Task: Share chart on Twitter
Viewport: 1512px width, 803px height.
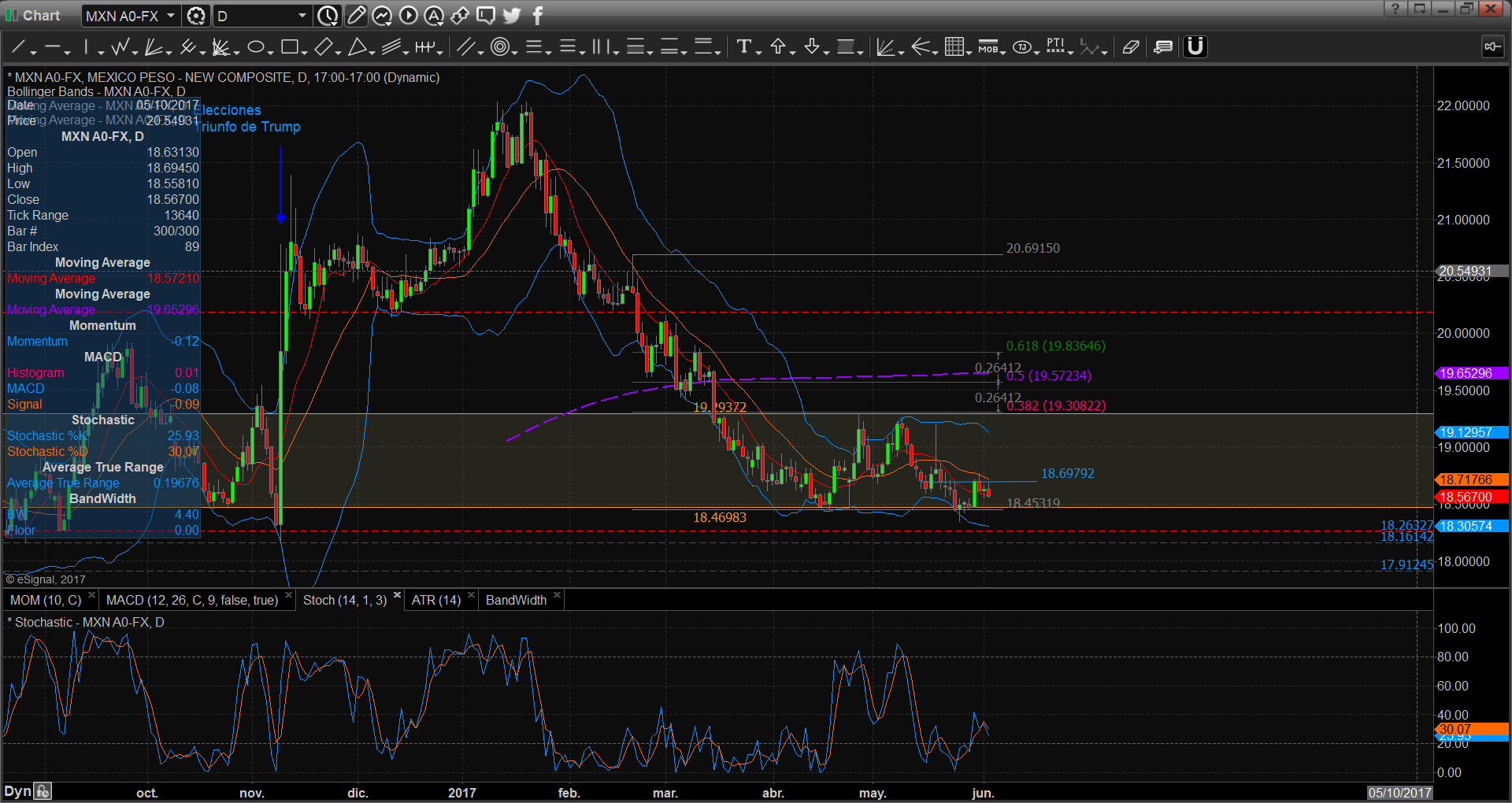Action: [x=512, y=16]
